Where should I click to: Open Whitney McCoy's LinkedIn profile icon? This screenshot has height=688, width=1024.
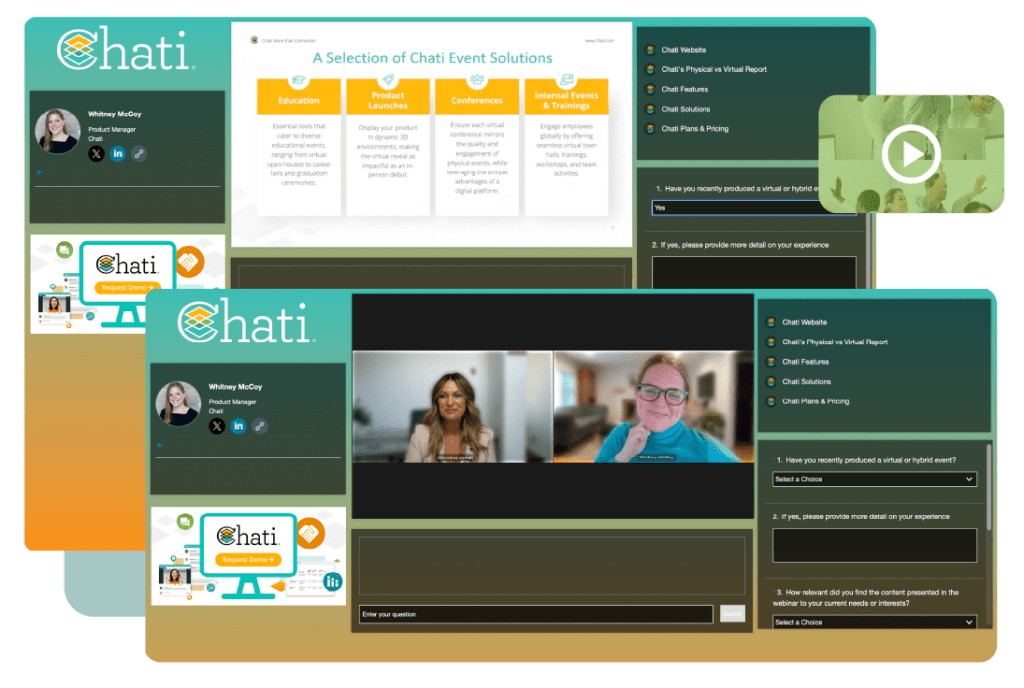[238, 426]
